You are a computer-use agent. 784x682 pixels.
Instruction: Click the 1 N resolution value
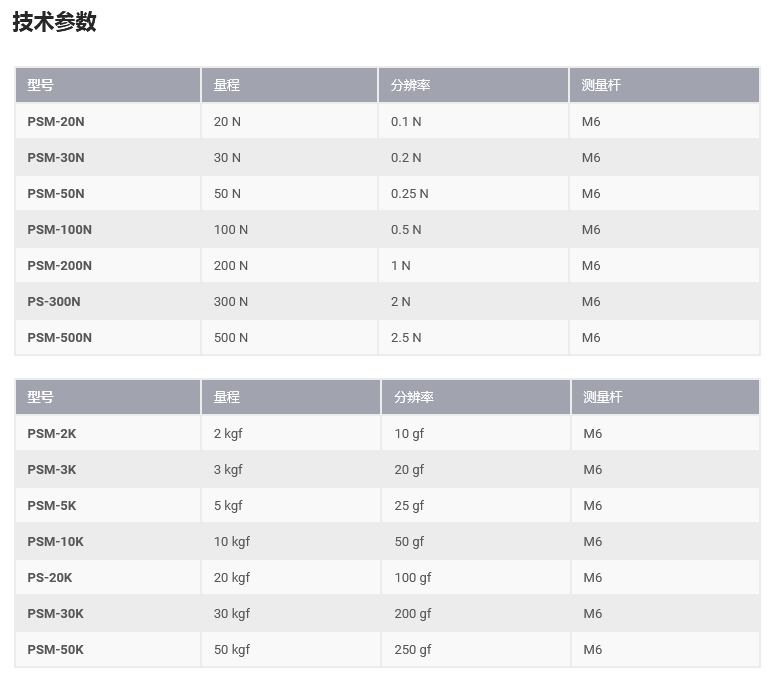pos(400,266)
